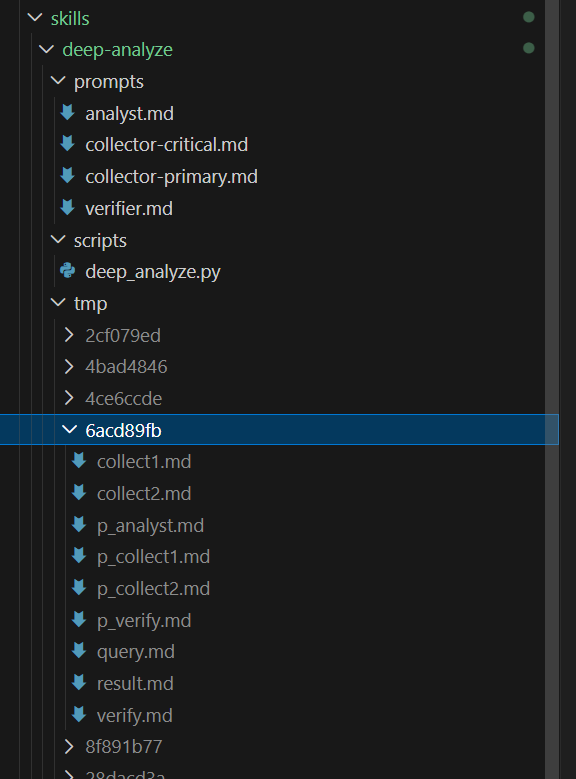The height and width of the screenshot is (779, 576).
Task: Open p_verify.md in the tree
Action: click(144, 621)
